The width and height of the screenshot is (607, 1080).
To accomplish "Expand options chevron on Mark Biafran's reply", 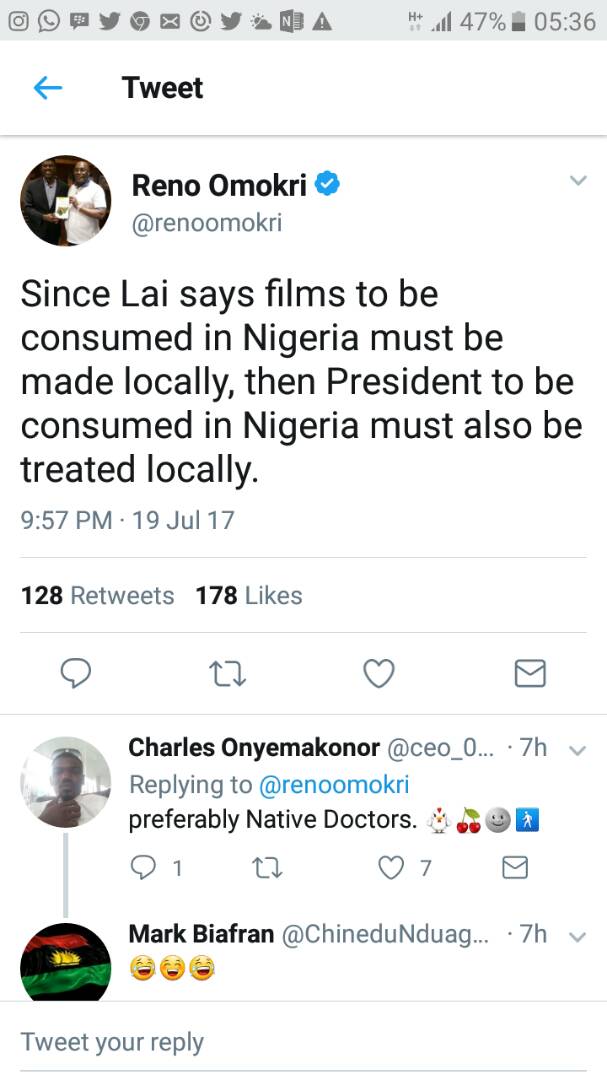I will tap(577, 936).
